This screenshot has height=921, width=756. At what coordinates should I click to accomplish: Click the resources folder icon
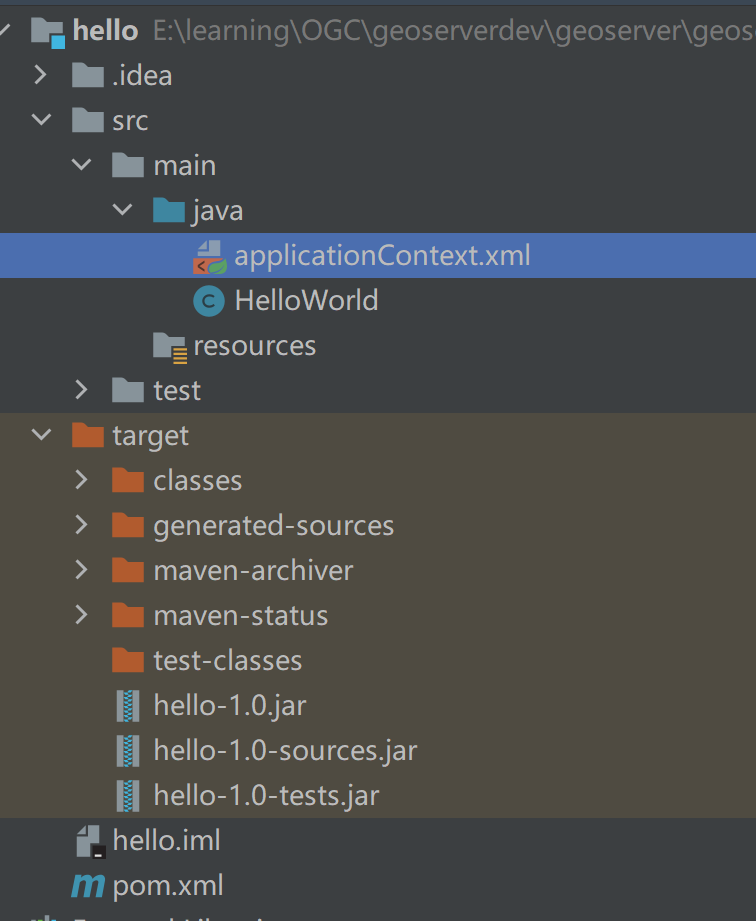(x=169, y=346)
